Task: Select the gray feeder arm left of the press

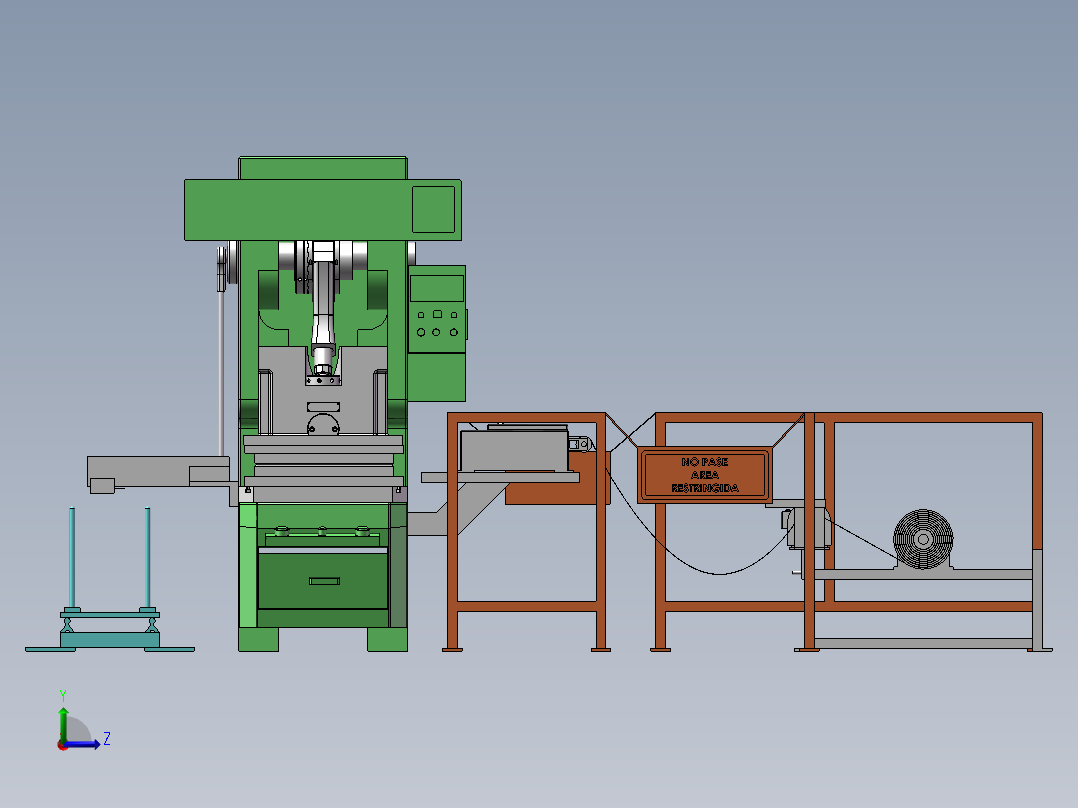Action: click(158, 472)
